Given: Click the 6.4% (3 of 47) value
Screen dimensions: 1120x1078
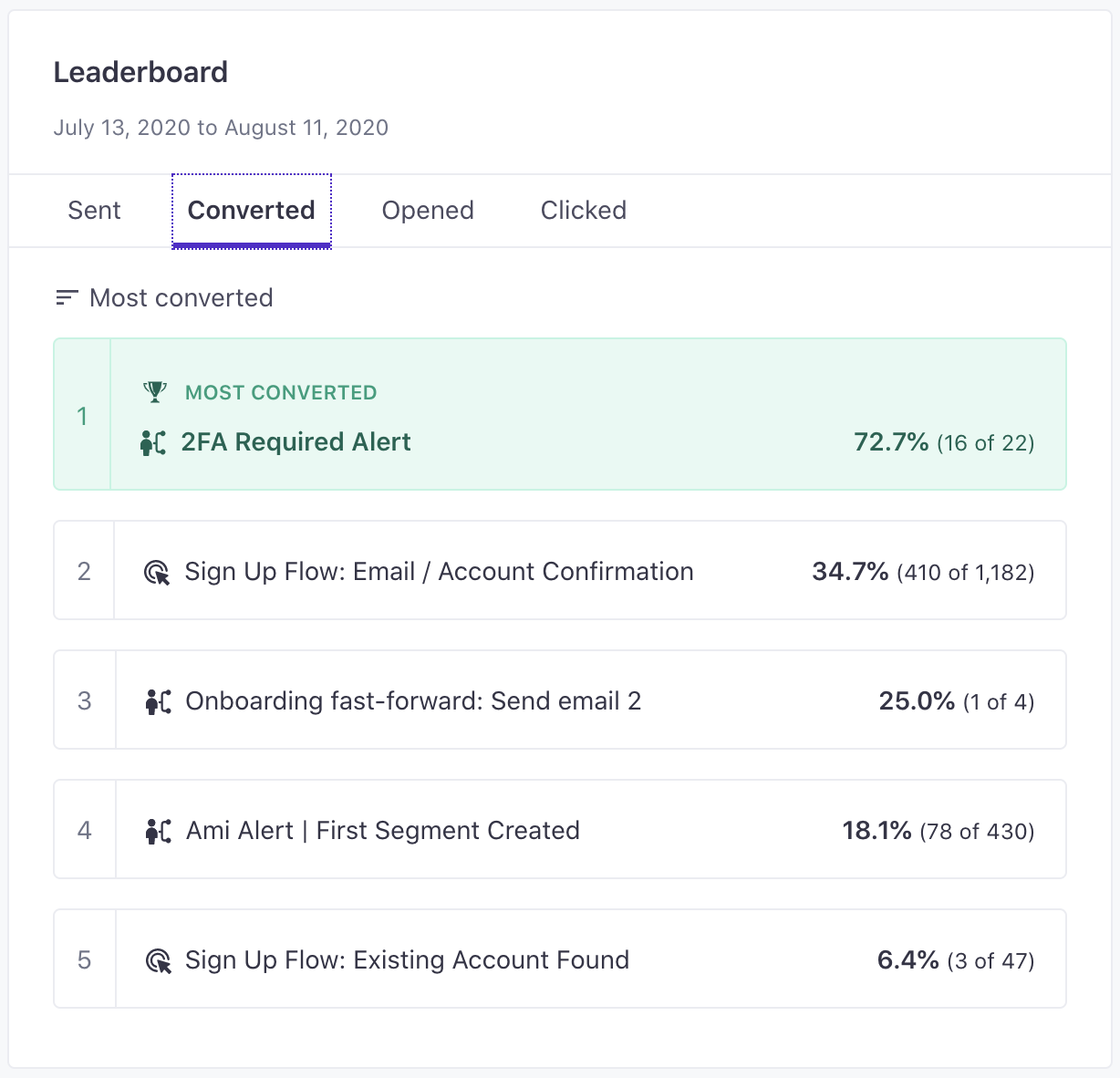Looking at the screenshot, I should tap(956, 960).
